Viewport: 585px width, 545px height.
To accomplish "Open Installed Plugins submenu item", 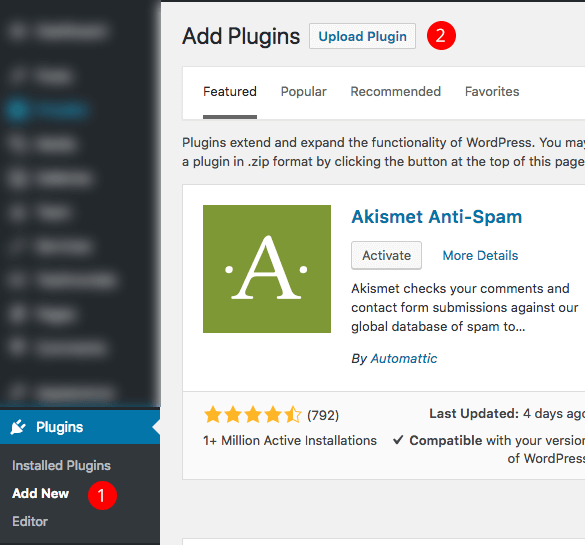I will tap(62, 466).
